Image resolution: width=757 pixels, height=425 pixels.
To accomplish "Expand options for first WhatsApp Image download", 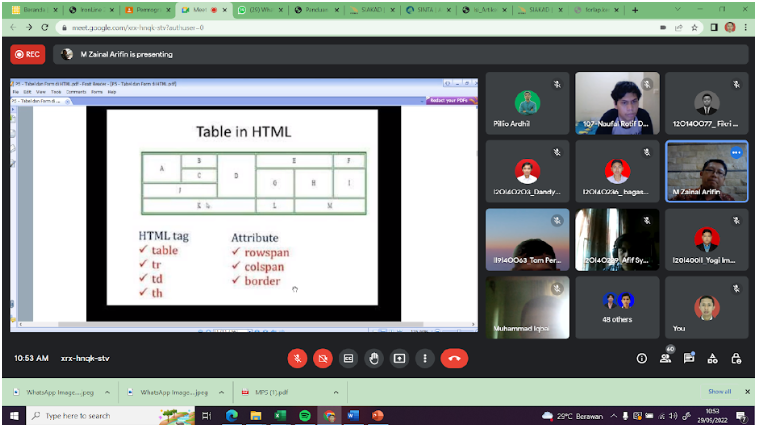I will point(110,392).
